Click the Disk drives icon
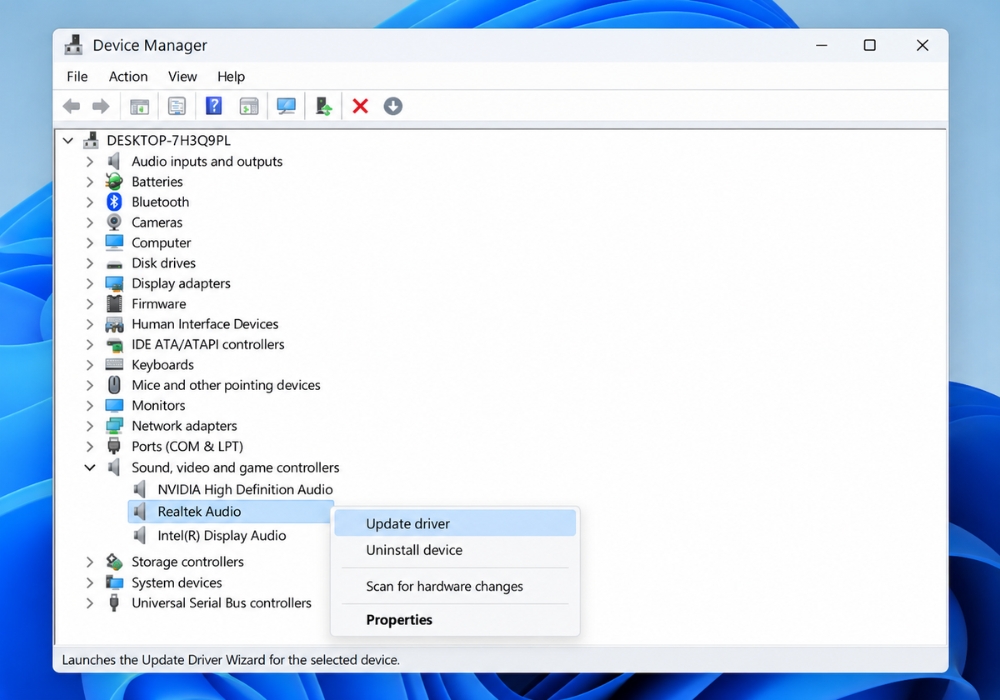This screenshot has width=1000, height=700. (x=114, y=264)
